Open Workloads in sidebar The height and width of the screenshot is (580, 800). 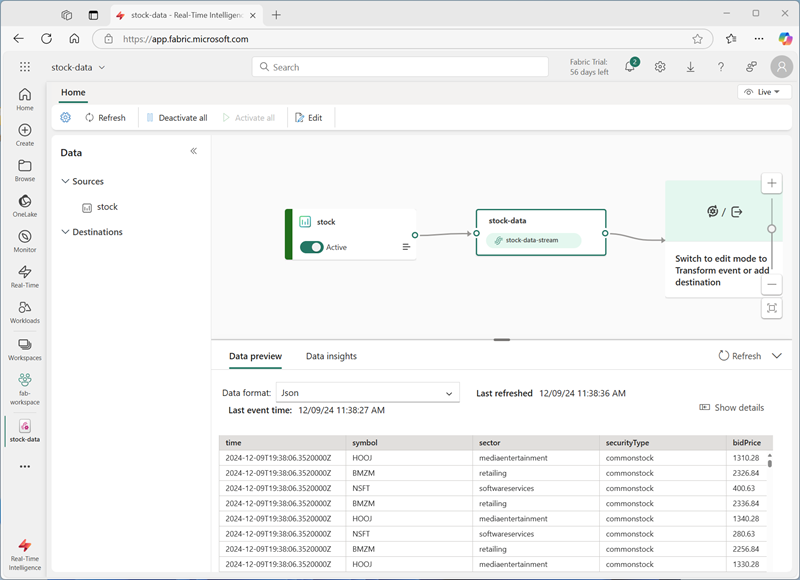point(24,312)
